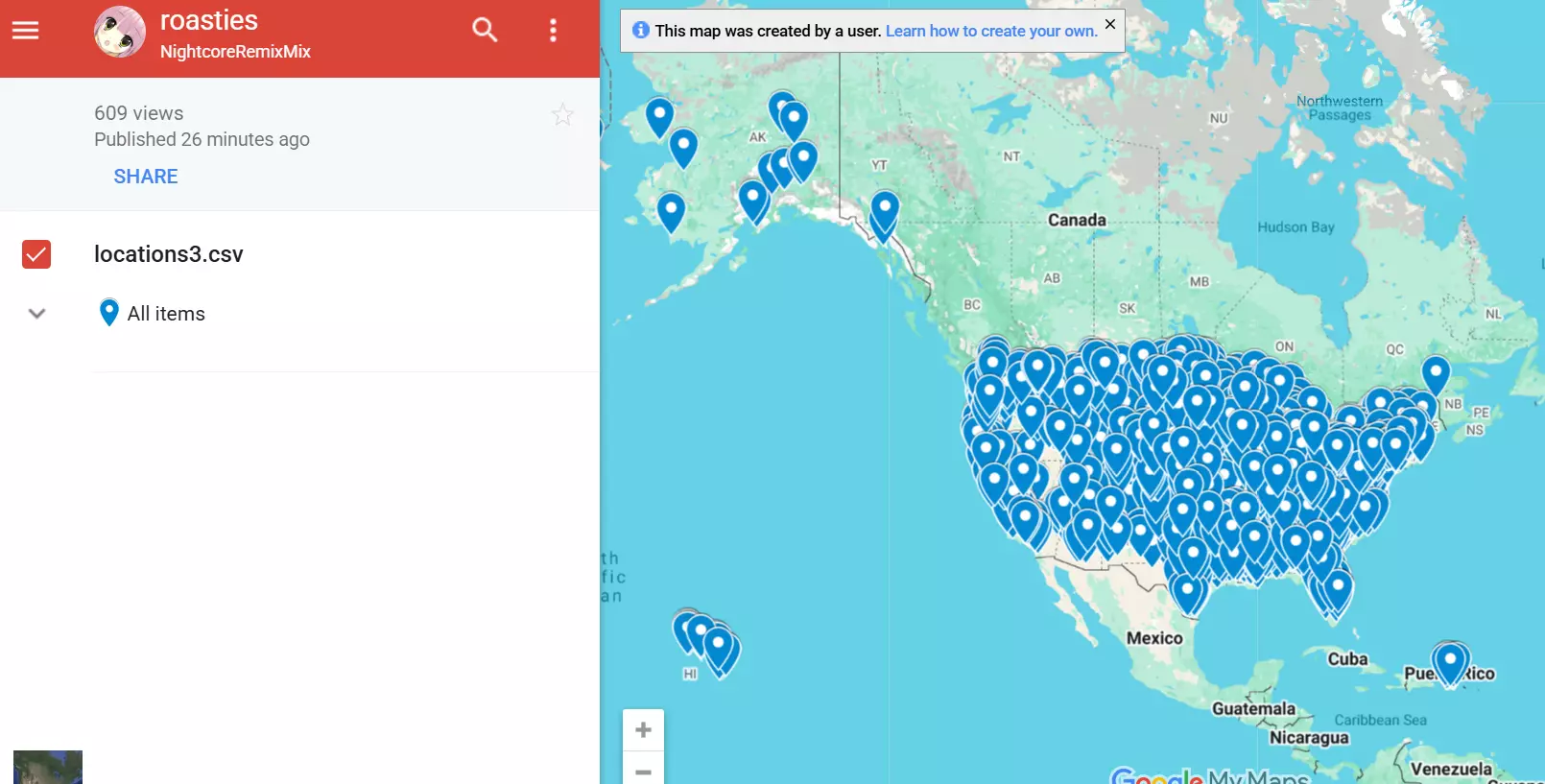Click the Nicaragua map label
Screen dimensions: 1545x784
(1309, 737)
